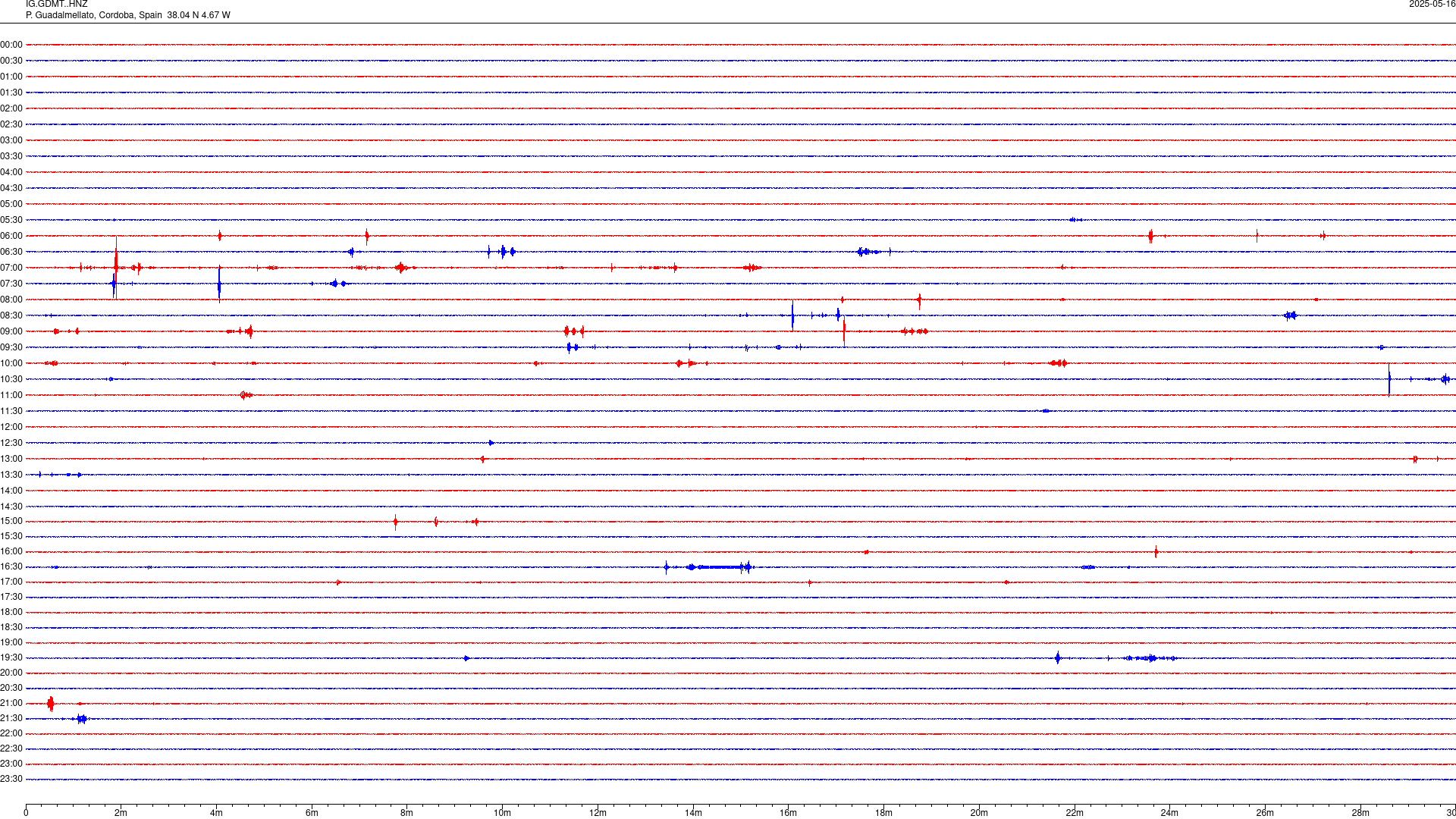Select the 15:00 trace time label

pos(11,521)
